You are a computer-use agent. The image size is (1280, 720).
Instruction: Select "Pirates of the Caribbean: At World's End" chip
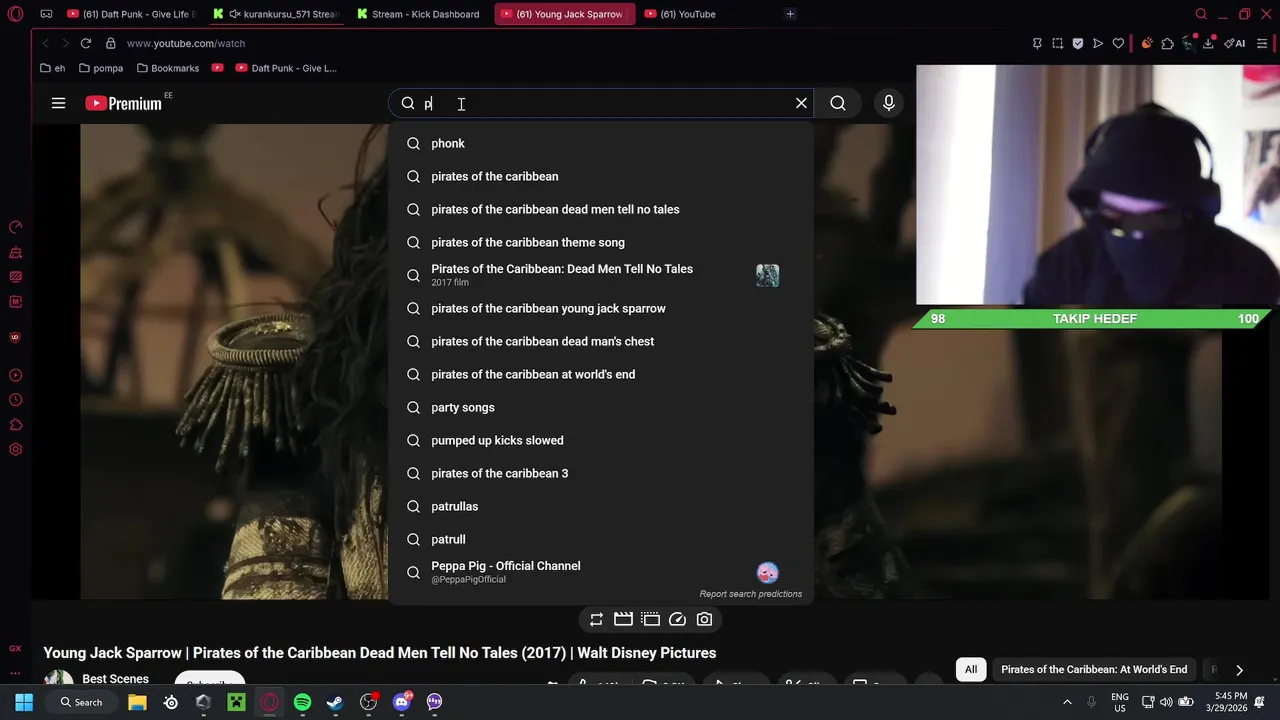tap(1094, 669)
